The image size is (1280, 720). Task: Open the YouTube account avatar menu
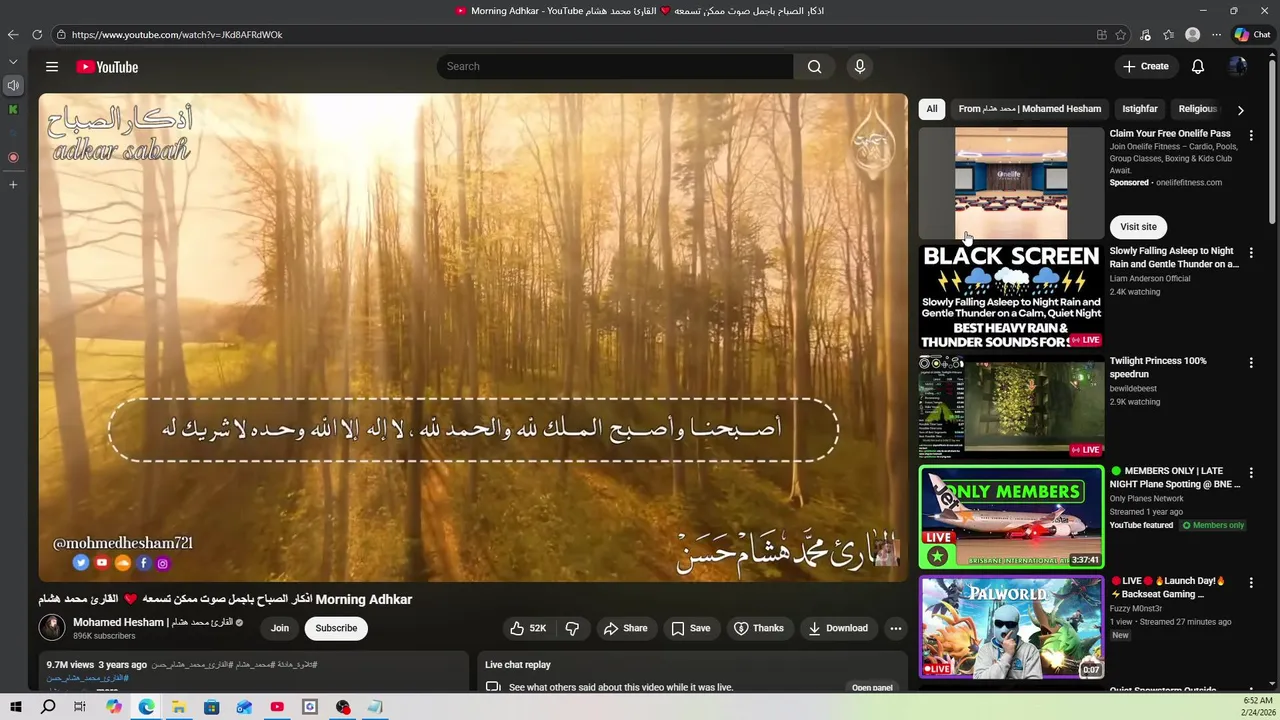click(x=1237, y=67)
